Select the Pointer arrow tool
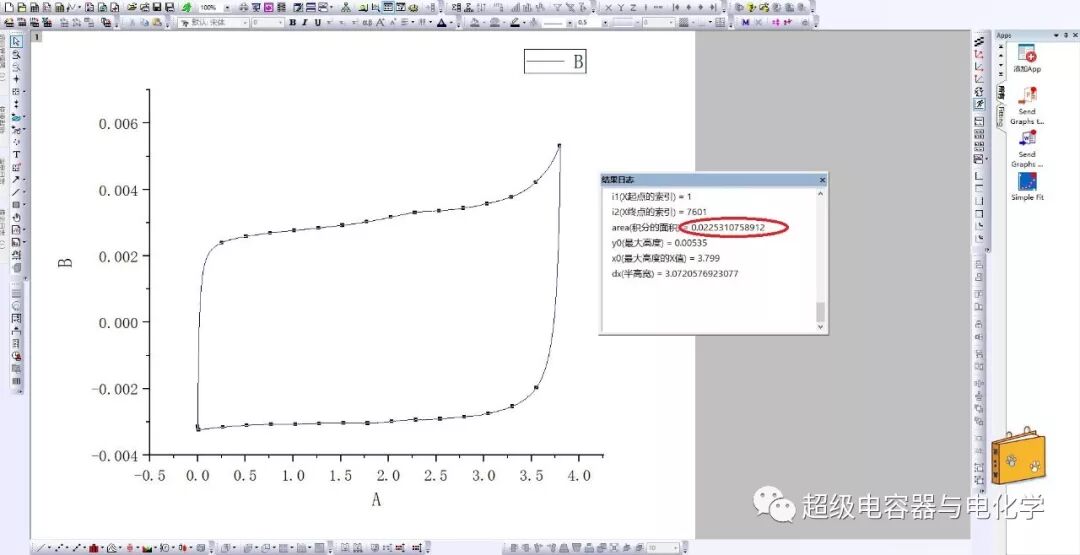Viewport: 1080px width, 555px height. tap(17, 41)
